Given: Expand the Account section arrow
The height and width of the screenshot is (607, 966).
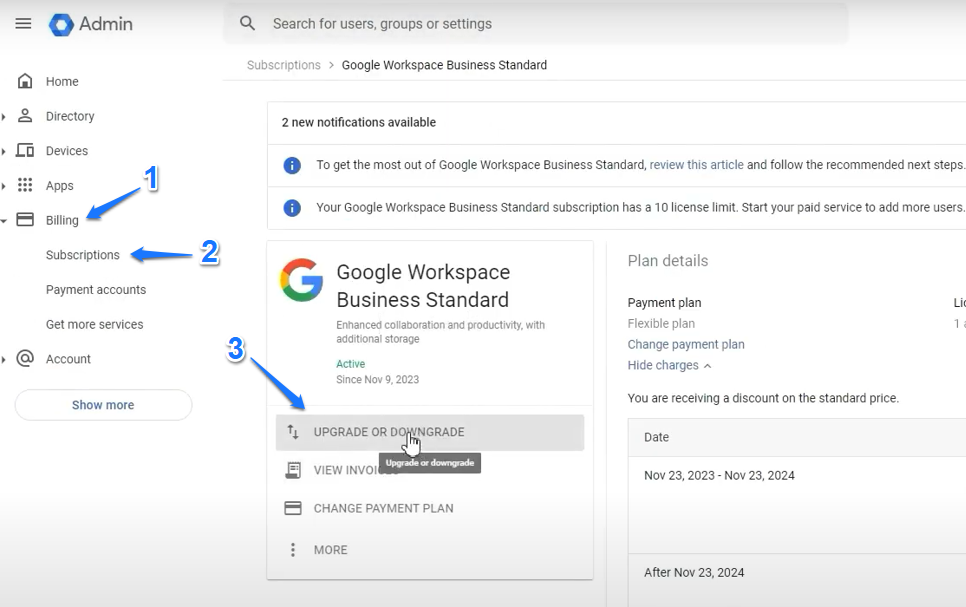Looking at the screenshot, I should pos(4,360).
